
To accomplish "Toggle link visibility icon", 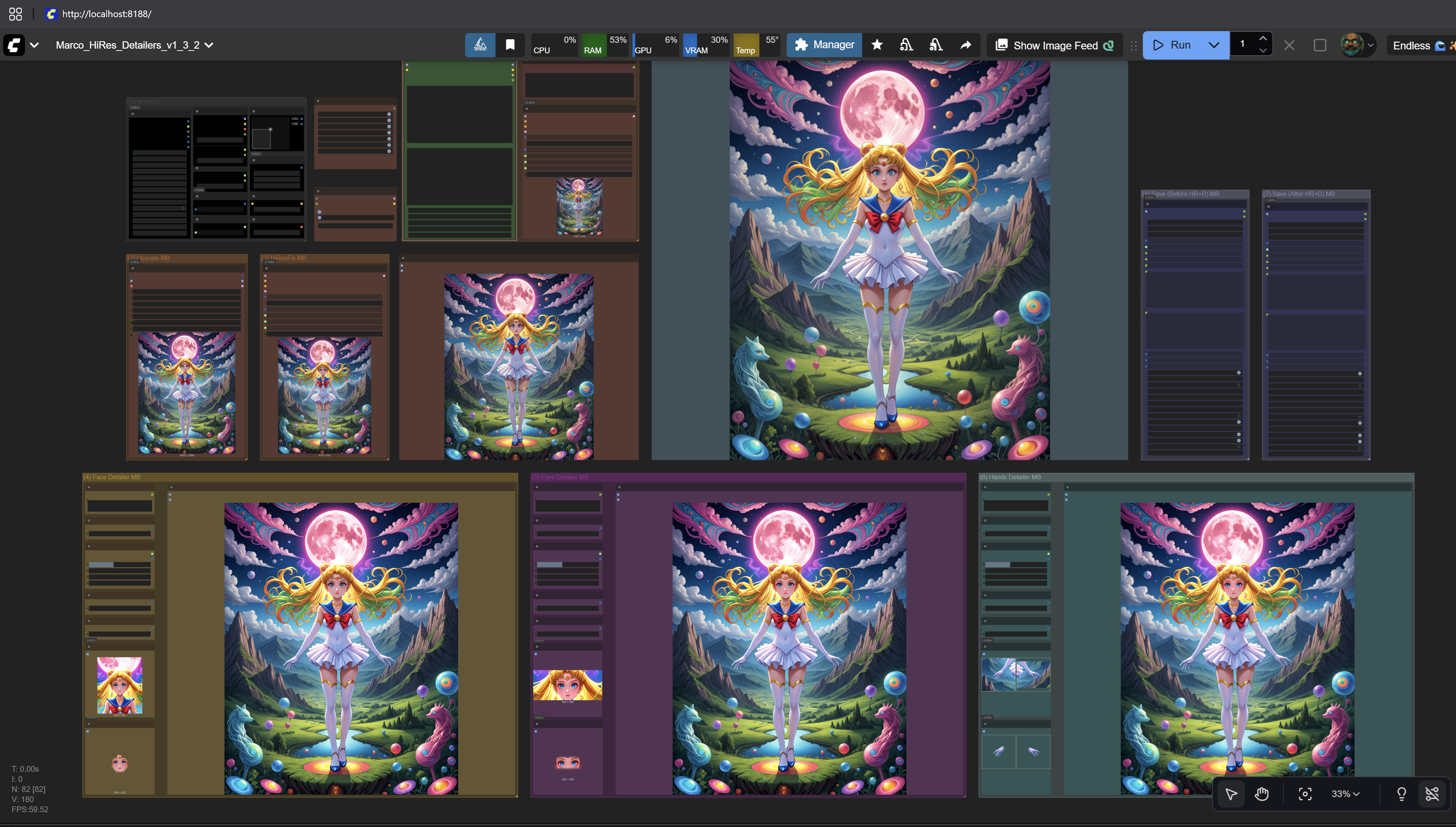I will point(1432,794).
